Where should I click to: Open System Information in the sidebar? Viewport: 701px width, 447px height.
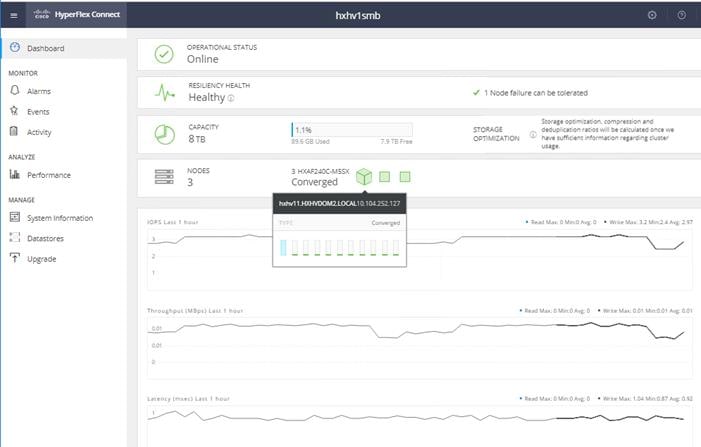63,218
